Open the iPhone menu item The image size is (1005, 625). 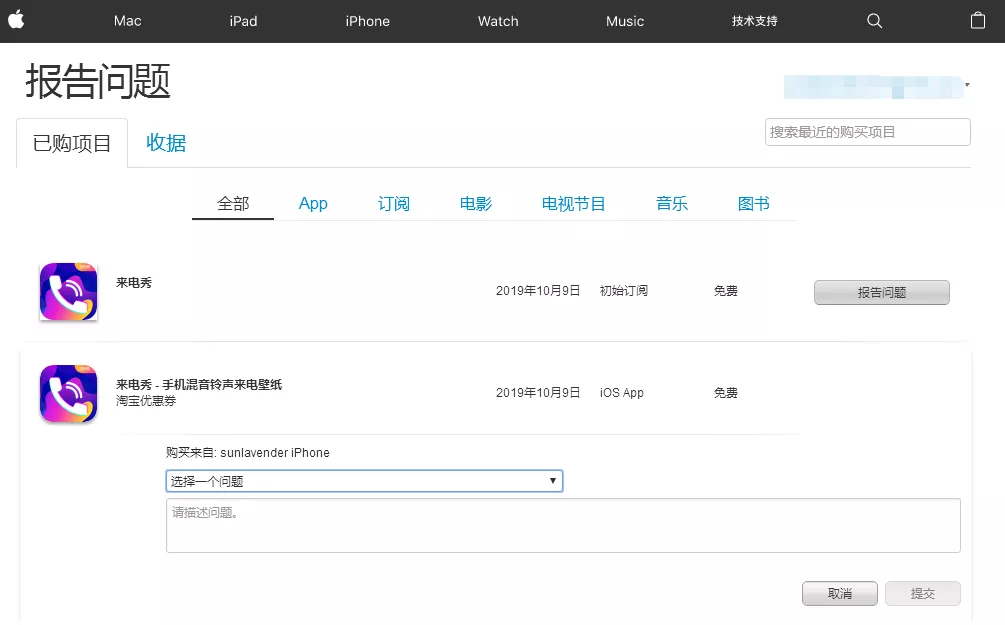[367, 21]
